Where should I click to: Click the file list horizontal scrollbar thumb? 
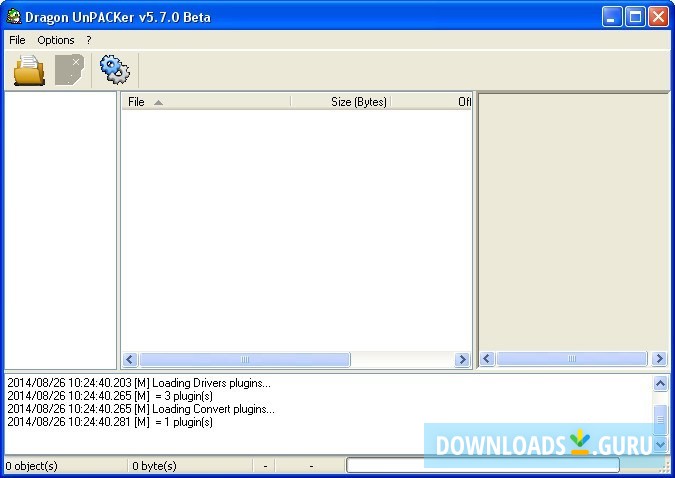coord(245,359)
